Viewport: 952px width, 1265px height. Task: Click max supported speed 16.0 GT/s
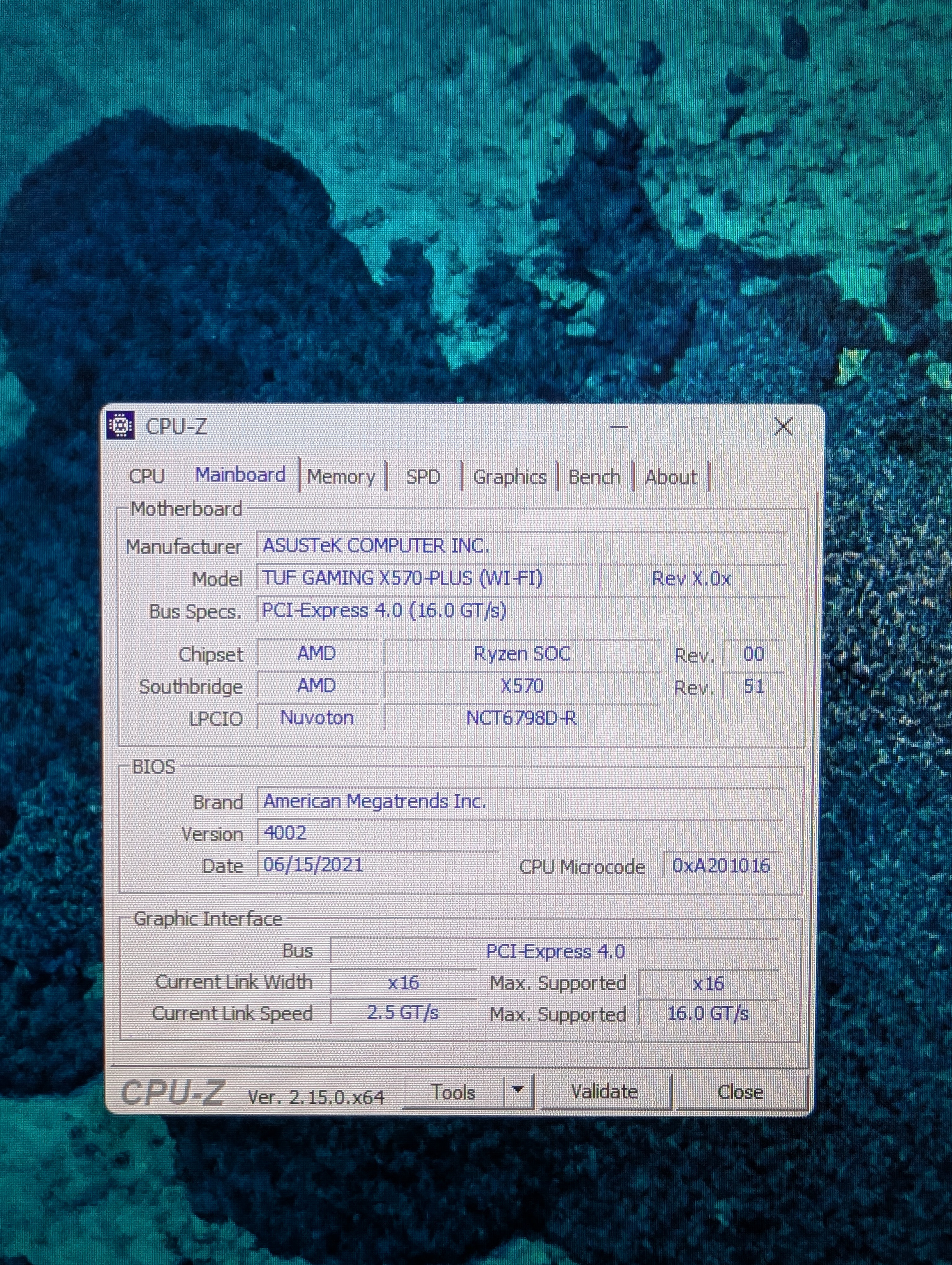point(708,1014)
